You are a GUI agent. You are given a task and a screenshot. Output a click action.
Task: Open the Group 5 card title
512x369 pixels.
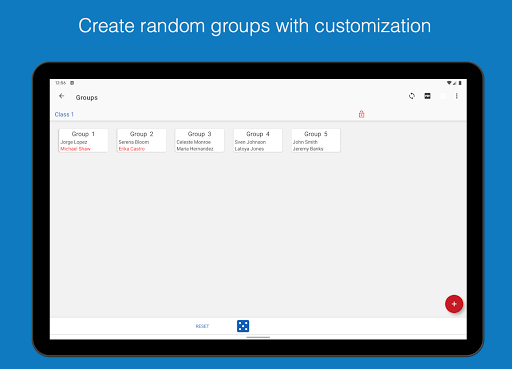click(316, 134)
